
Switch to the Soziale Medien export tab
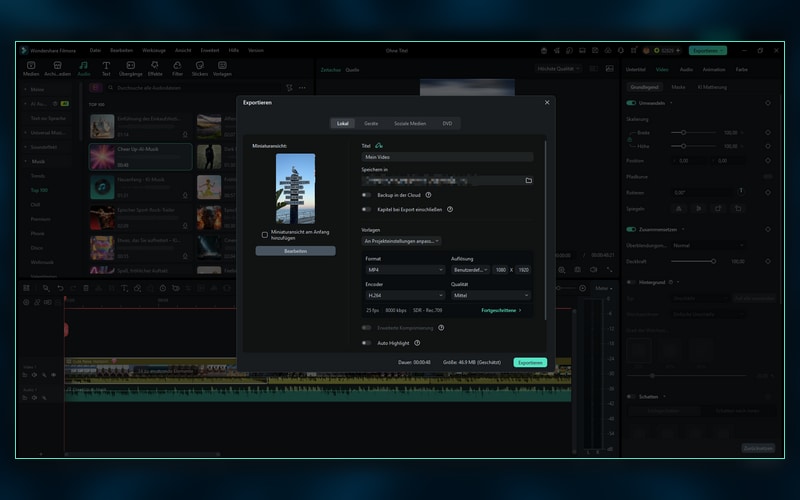(x=410, y=123)
